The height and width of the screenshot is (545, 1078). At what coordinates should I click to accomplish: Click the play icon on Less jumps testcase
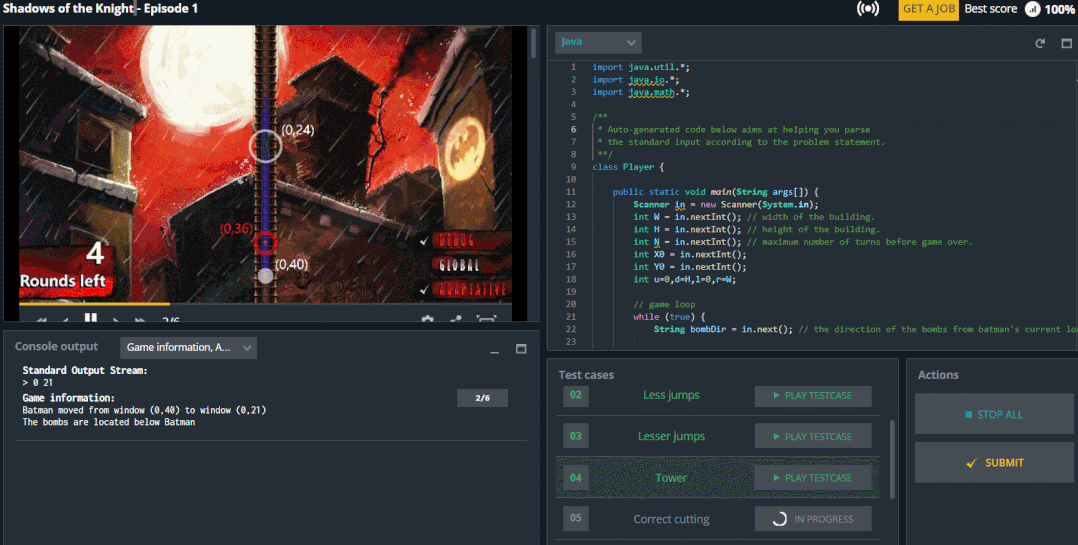(x=776, y=395)
